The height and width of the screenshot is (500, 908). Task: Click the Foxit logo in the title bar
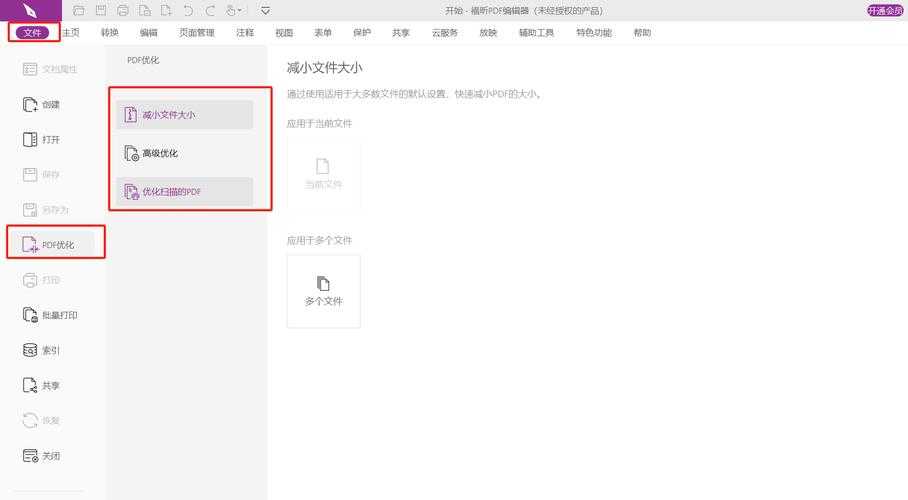click(x=31, y=10)
